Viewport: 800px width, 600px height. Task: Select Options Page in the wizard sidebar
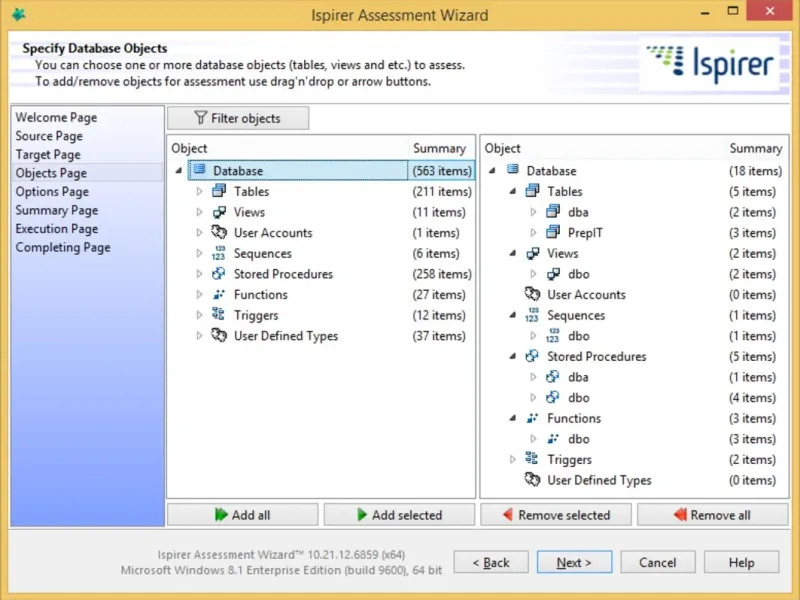(x=52, y=191)
